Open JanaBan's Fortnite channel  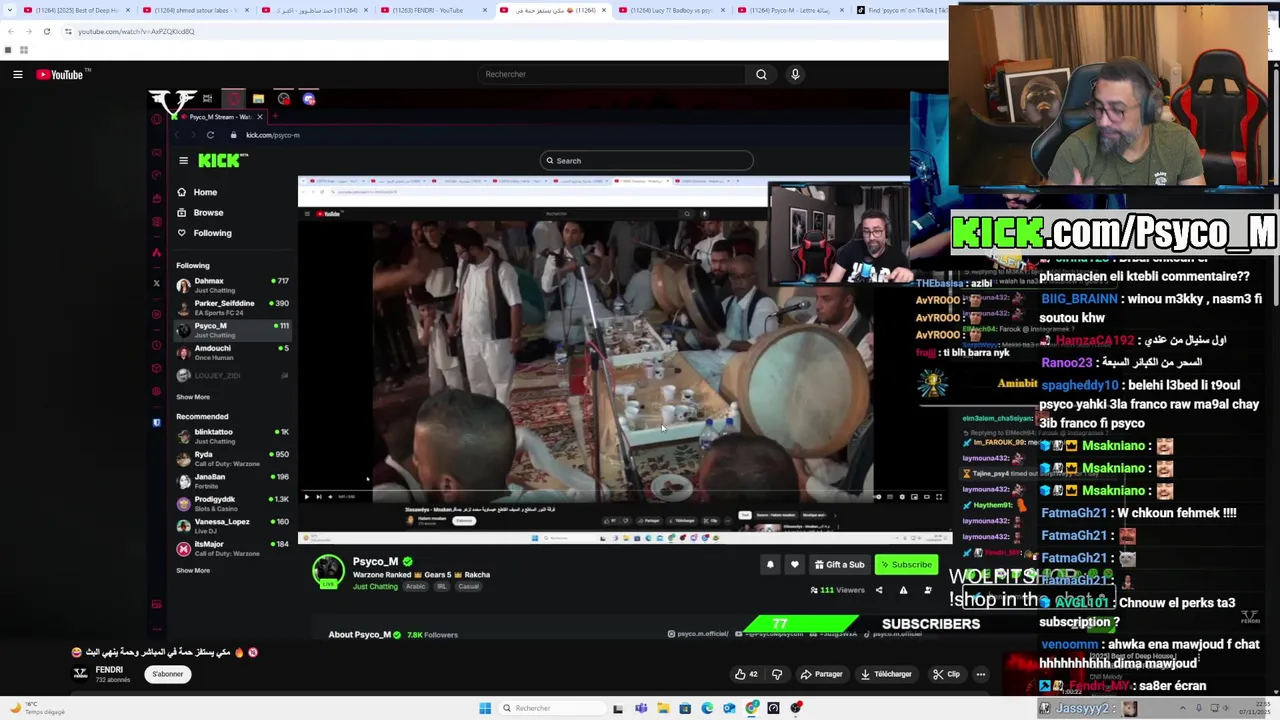click(x=232, y=481)
